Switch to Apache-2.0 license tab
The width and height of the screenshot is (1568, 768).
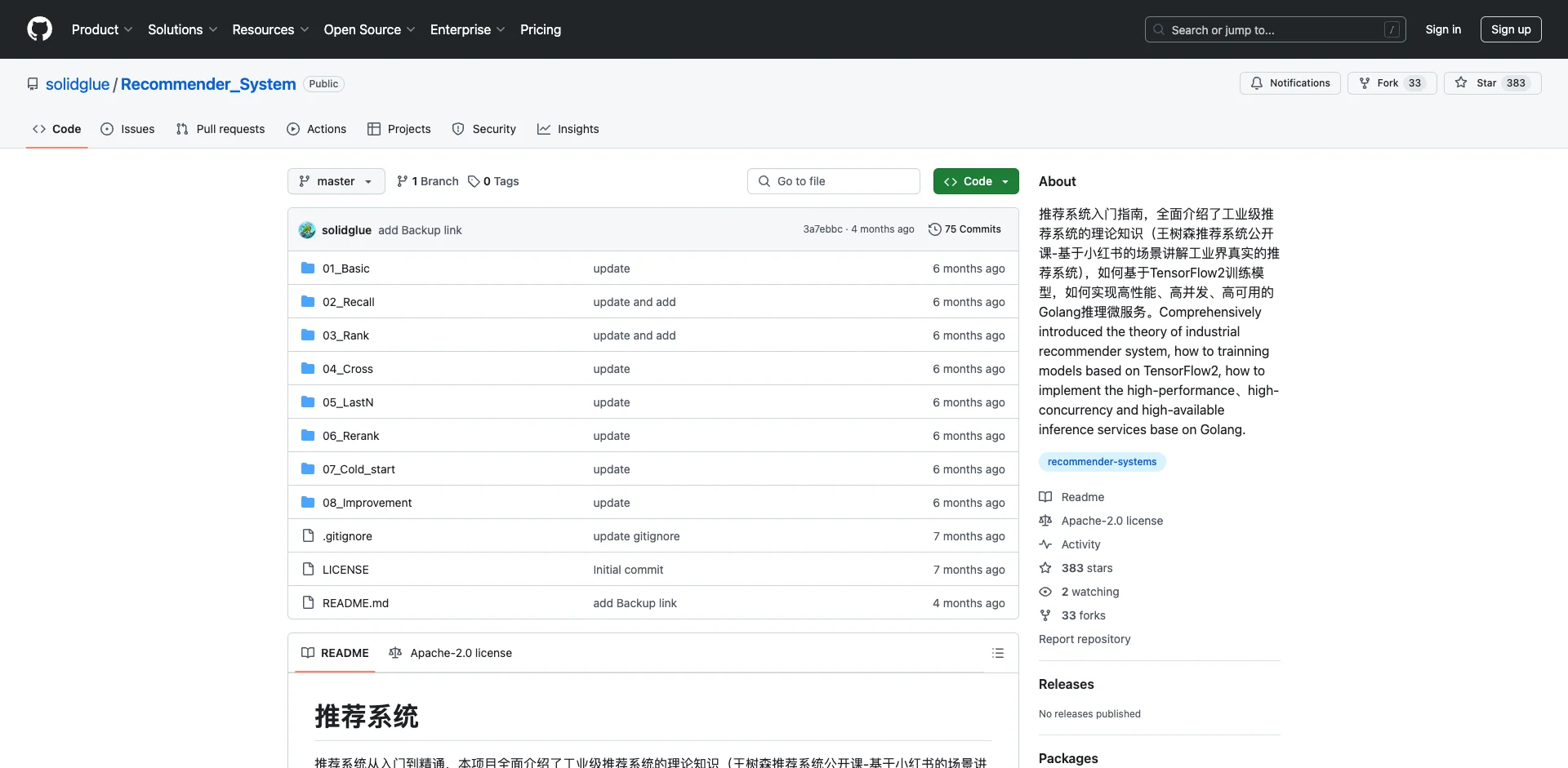[451, 653]
